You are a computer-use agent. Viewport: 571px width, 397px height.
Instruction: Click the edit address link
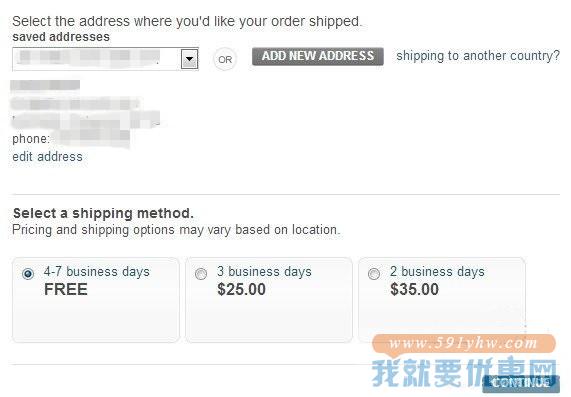[x=47, y=157]
